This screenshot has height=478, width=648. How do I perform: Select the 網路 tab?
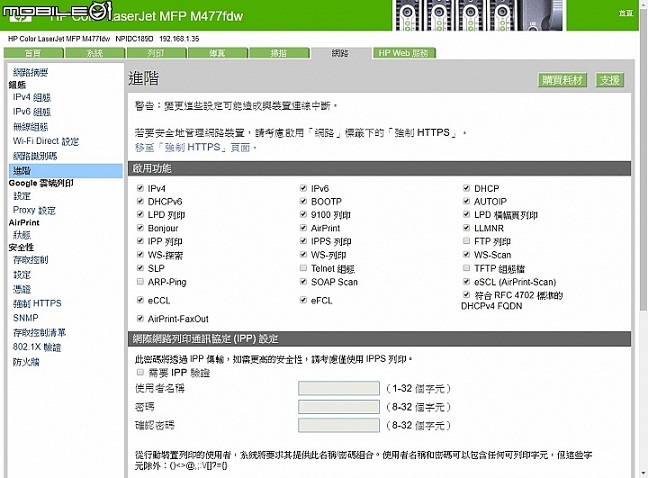pyautogui.click(x=340, y=53)
